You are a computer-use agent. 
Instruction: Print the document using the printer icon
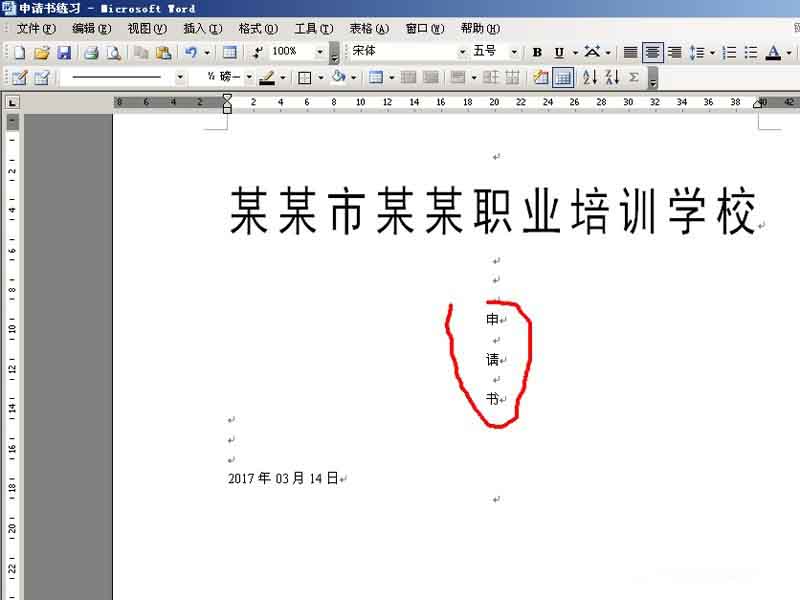(91, 53)
